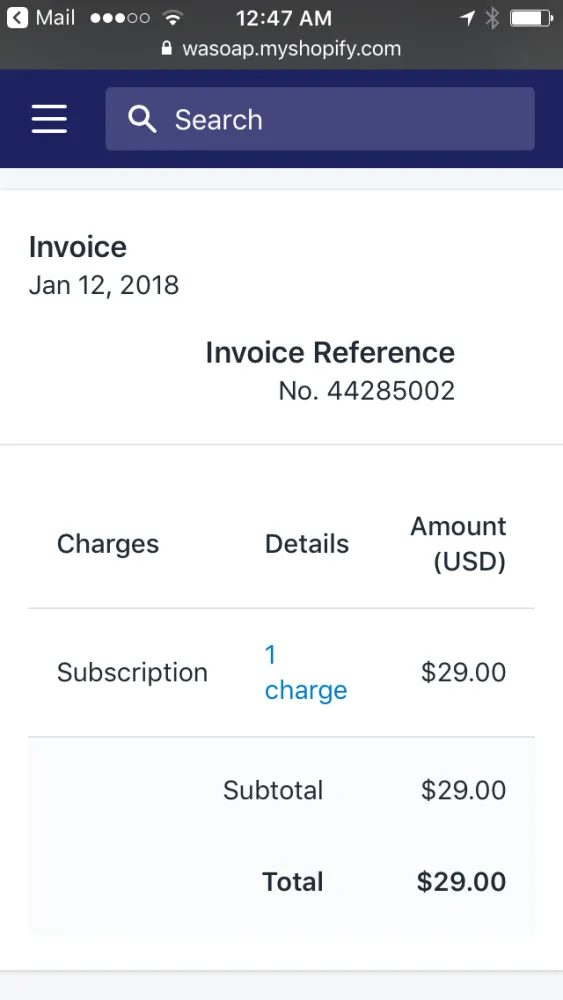Tap the padlock icon in address bar
The height and width of the screenshot is (1000, 563).
coord(166,48)
